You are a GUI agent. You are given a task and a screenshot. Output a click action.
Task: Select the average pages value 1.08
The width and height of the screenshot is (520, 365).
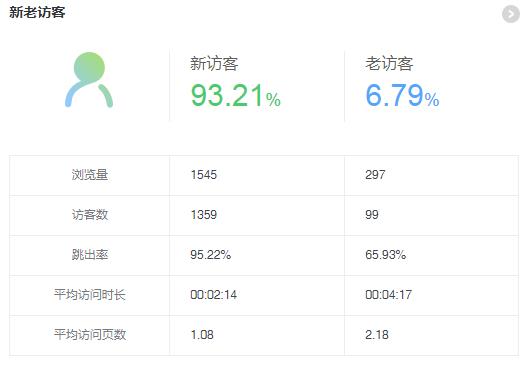pyautogui.click(x=202, y=335)
